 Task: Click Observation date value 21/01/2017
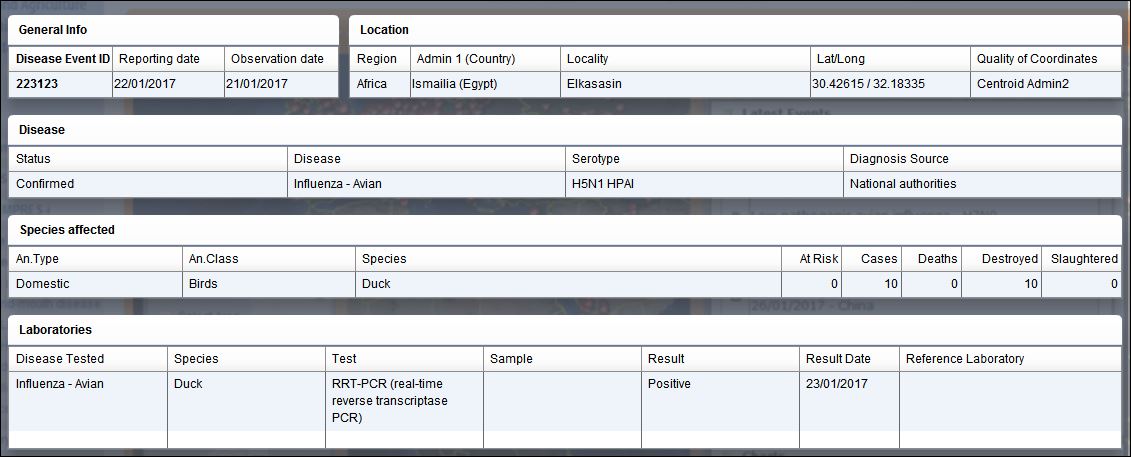tap(281, 84)
